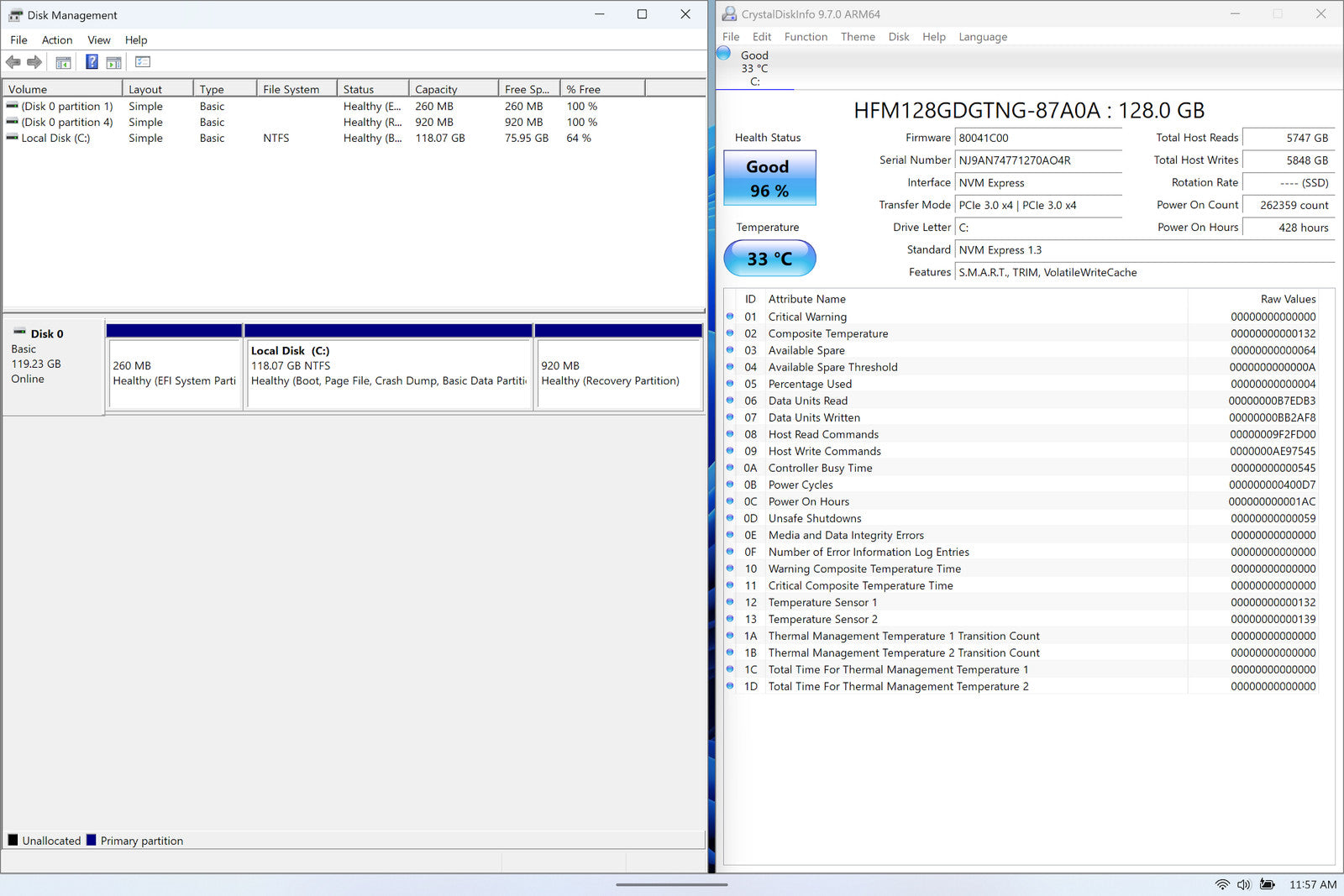
Task: Open Language menu in CrystalDiskInfo
Action: coord(983,37)
